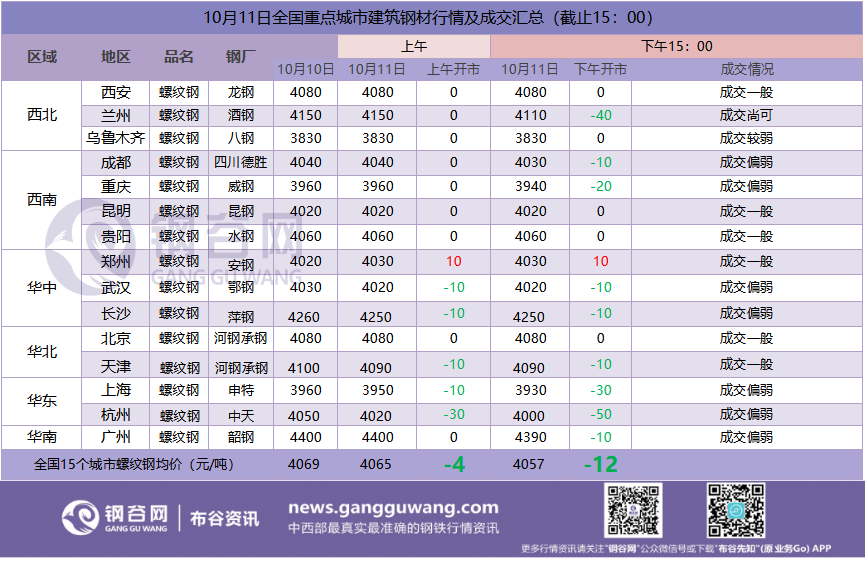This screenshot has height=571, width=865.
Task: Click the 4057 afternoon average price
Action: (528, 465)
